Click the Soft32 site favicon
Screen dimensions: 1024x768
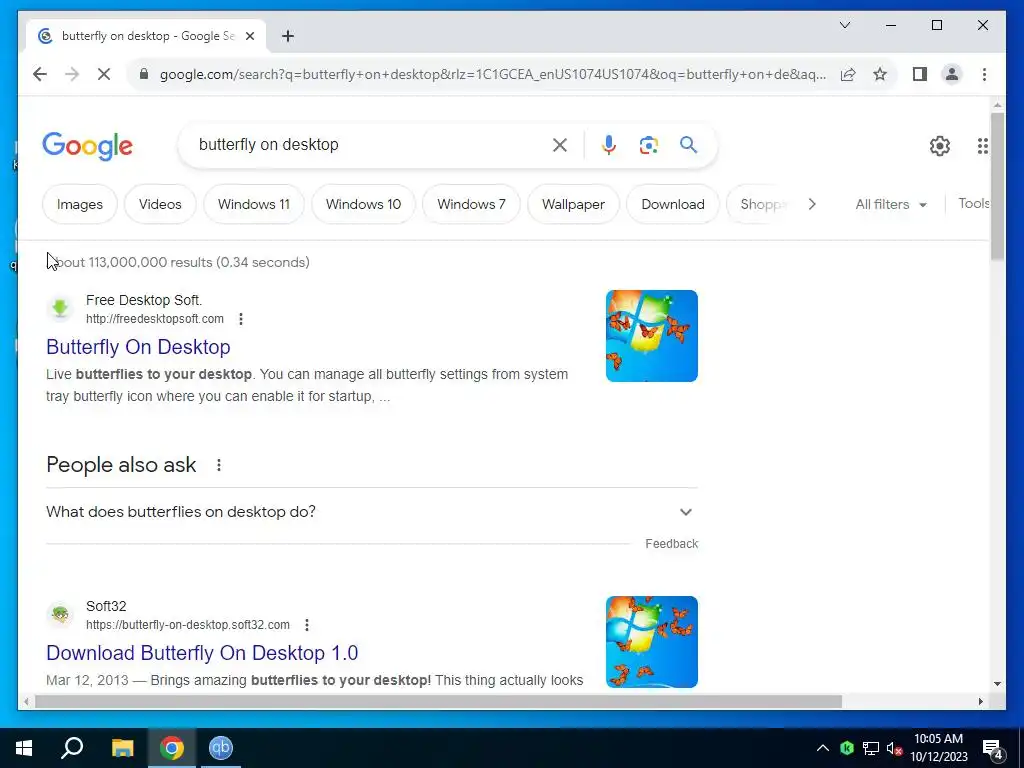[60, 614]
